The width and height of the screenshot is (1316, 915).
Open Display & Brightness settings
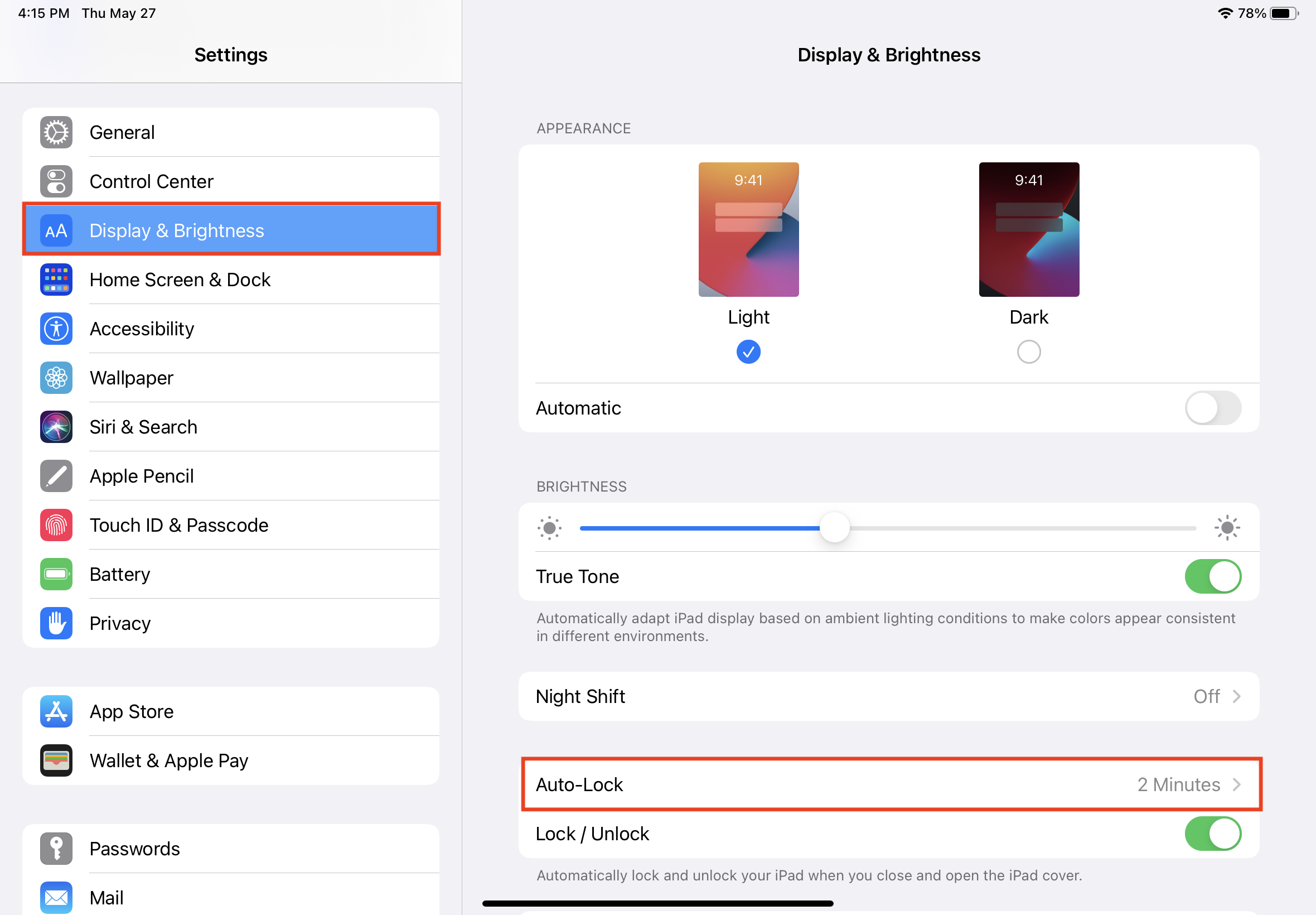coord(231,230)
